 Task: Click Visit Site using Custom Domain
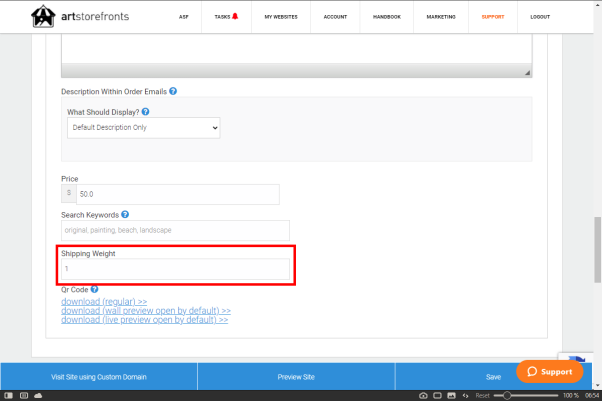tap(99, 377)
